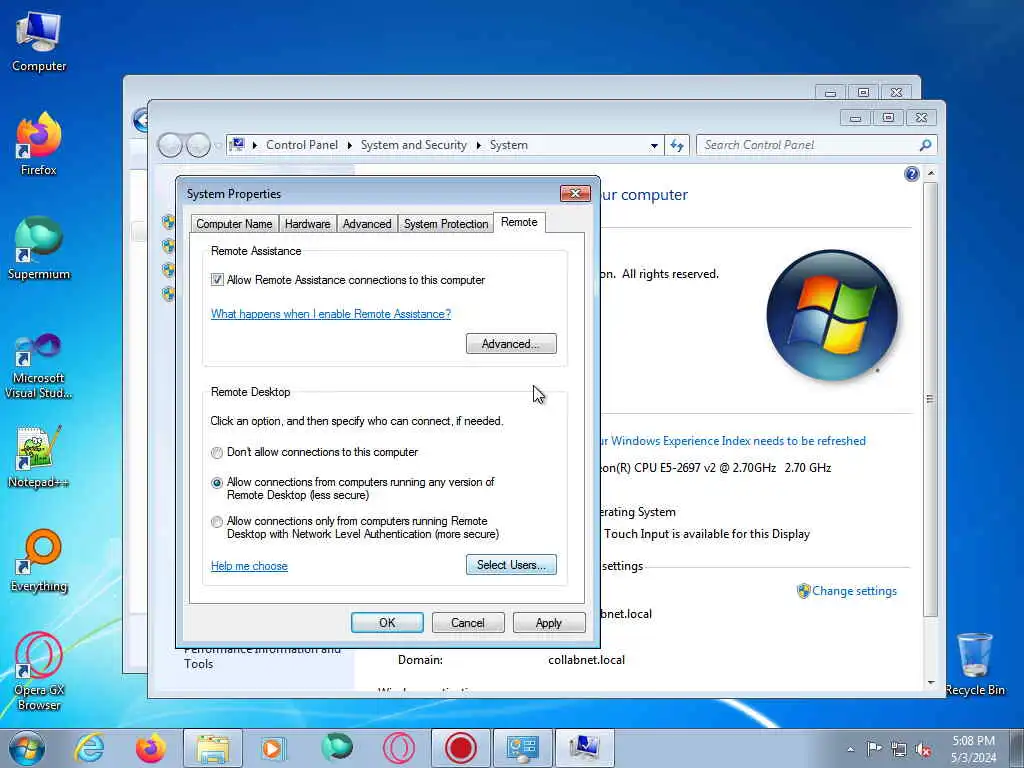Launch Firefox from the desktop shortcut
The width and height of the screenshot is (1024, 768).
tap(39, 144)
